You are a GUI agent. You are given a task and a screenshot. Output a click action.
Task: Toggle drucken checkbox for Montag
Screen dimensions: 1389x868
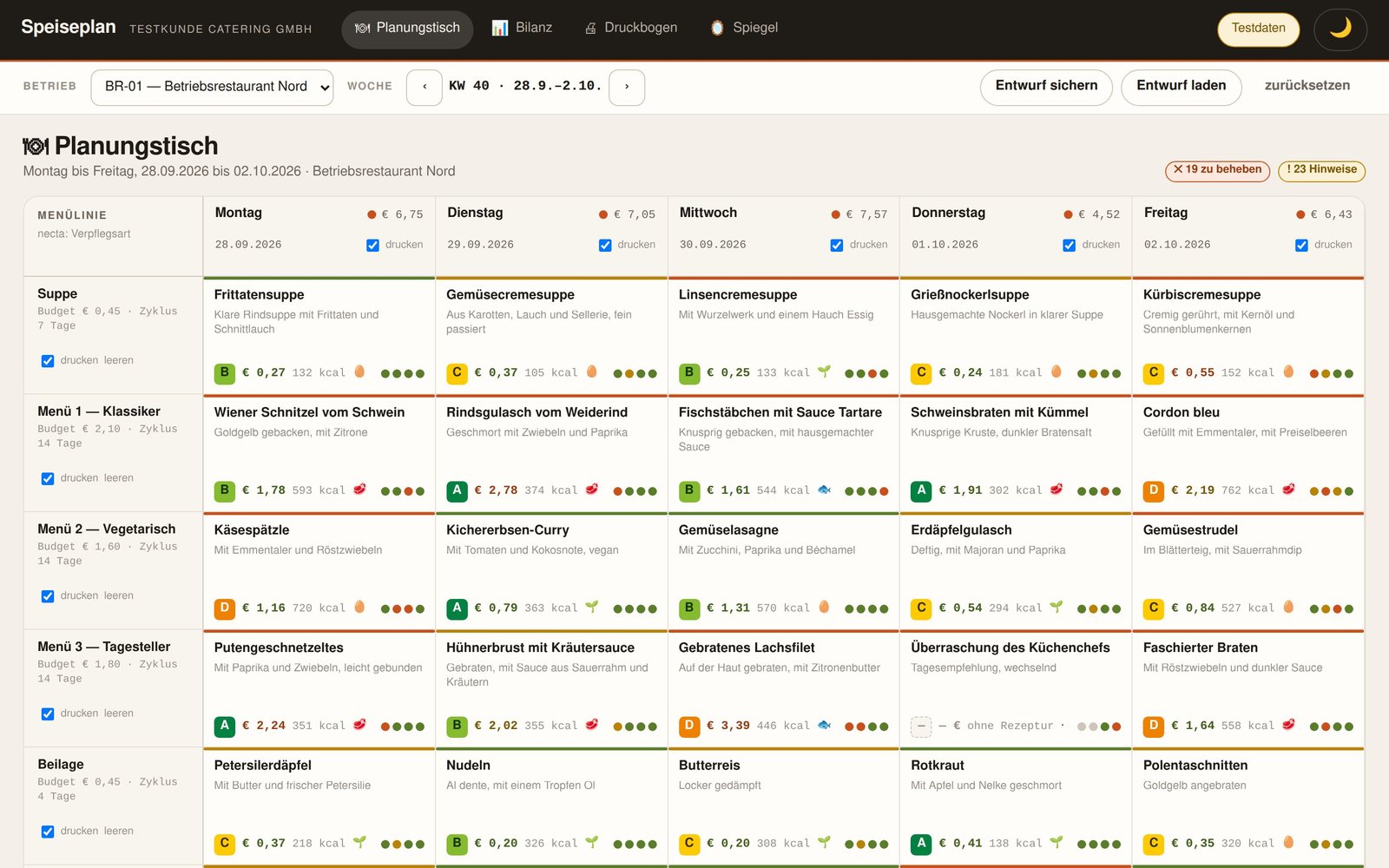[x=372, y=246]
